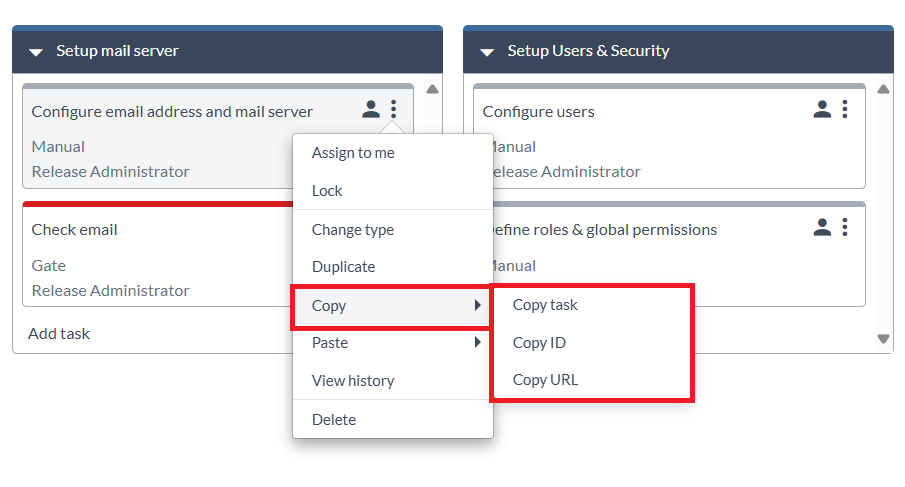This screenshot has height=487, width=905.
Task: Click assignee icon on Configure email address task
Action: click(x=371, y=109)
